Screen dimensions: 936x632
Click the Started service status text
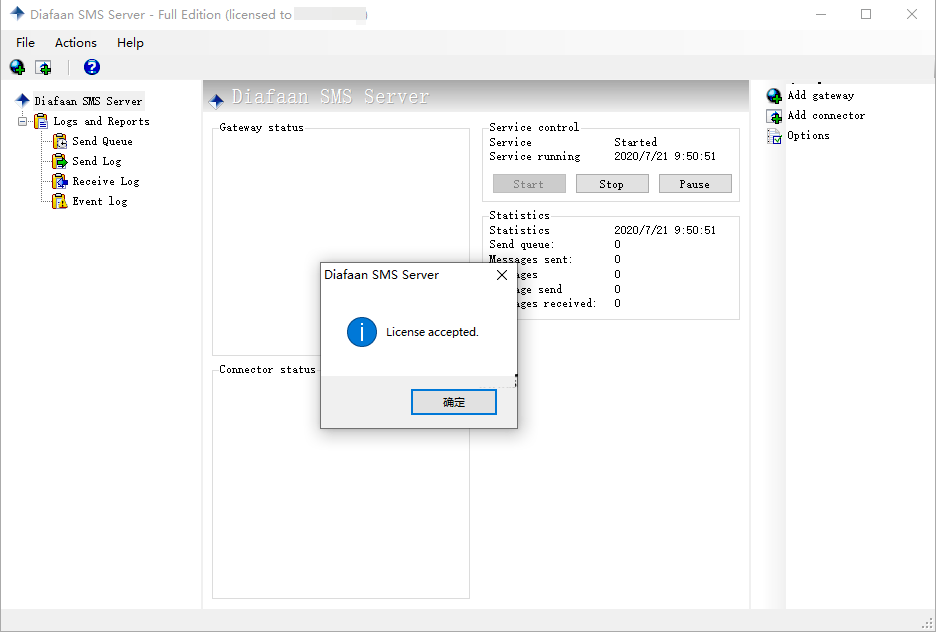pyautogui.click(x=636, y=142)
